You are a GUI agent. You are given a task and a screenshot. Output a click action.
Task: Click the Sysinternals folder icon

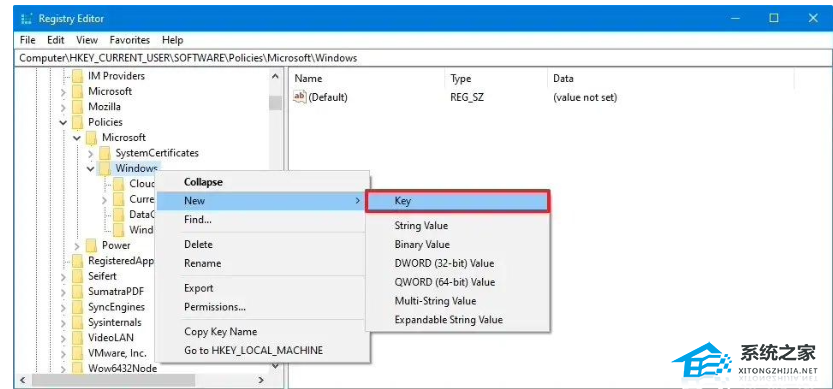[x=78, y=323]
